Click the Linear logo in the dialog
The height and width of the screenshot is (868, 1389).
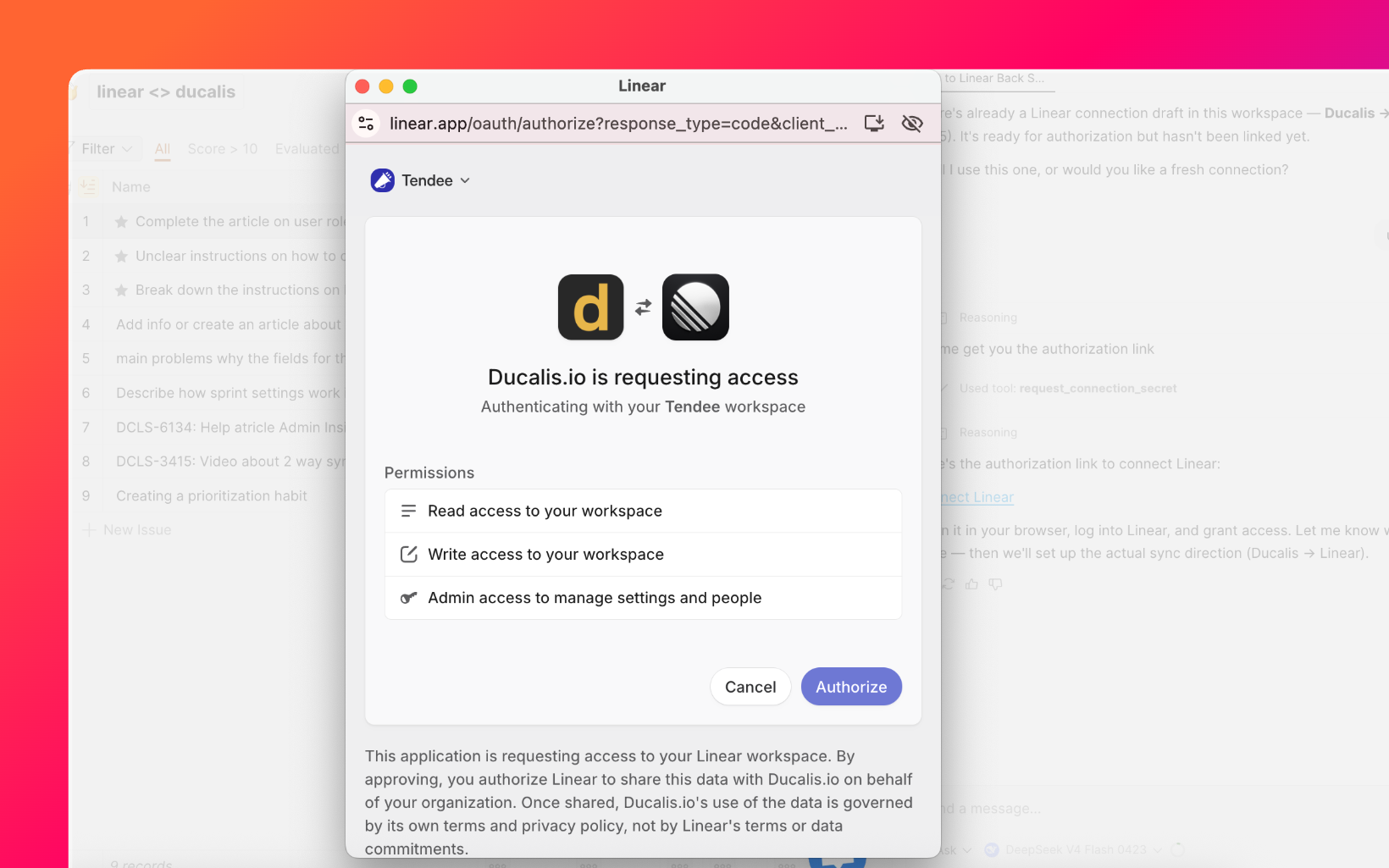695,307
